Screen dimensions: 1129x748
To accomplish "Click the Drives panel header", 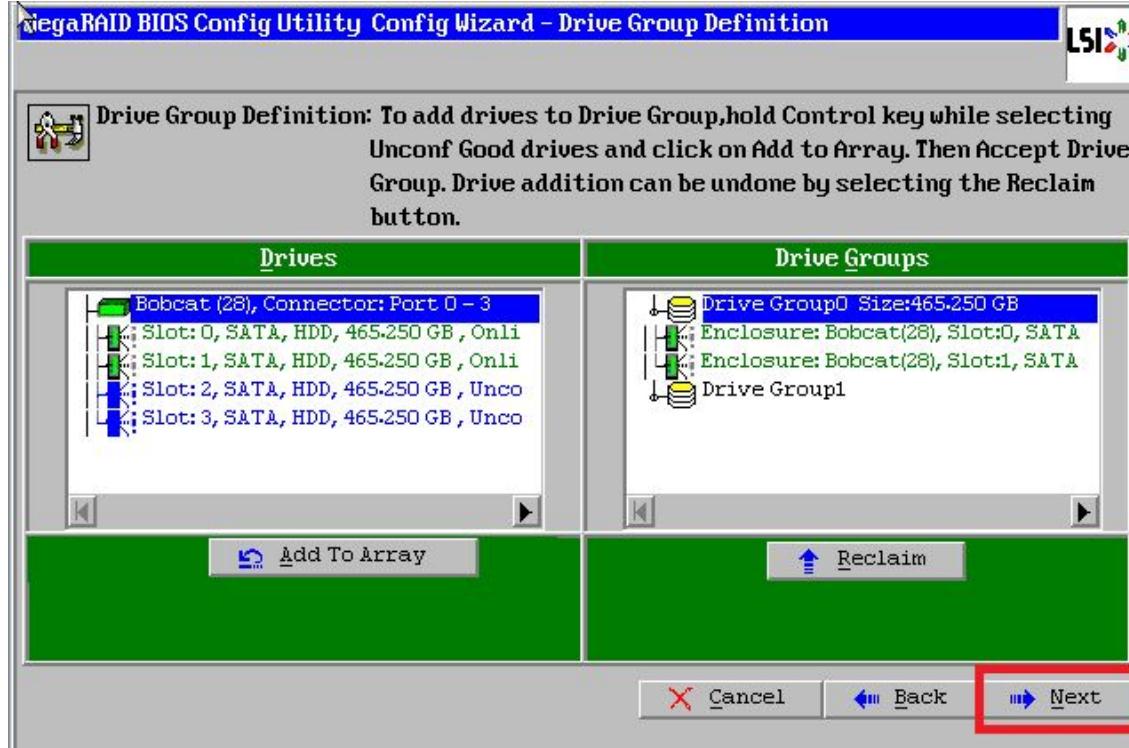I will pos(303,258).
